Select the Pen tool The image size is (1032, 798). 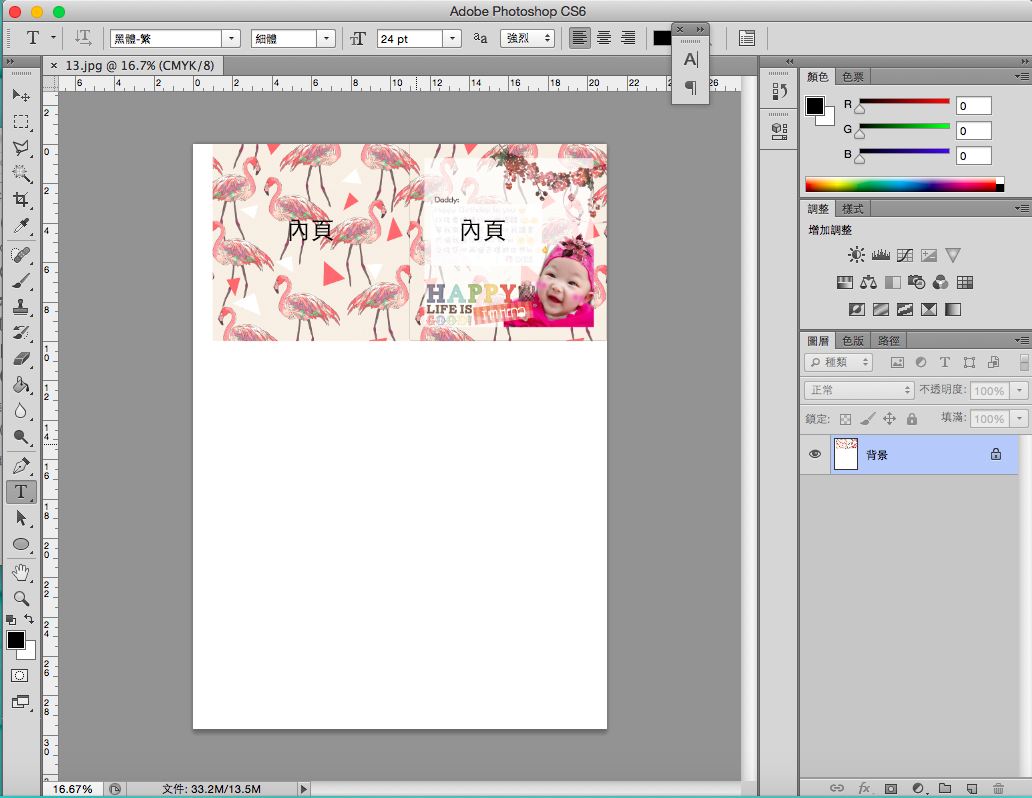pos(20,466)
